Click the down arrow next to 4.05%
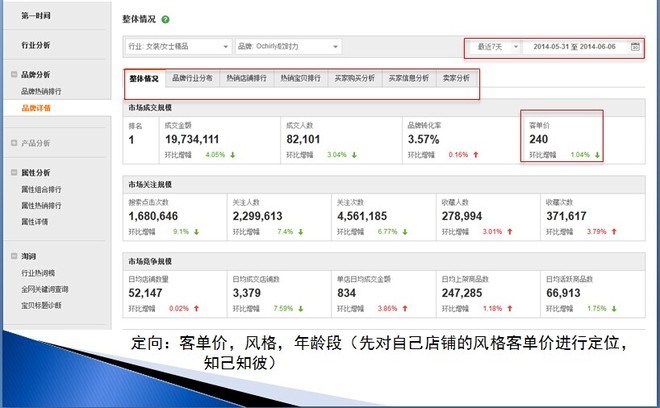 233,155
